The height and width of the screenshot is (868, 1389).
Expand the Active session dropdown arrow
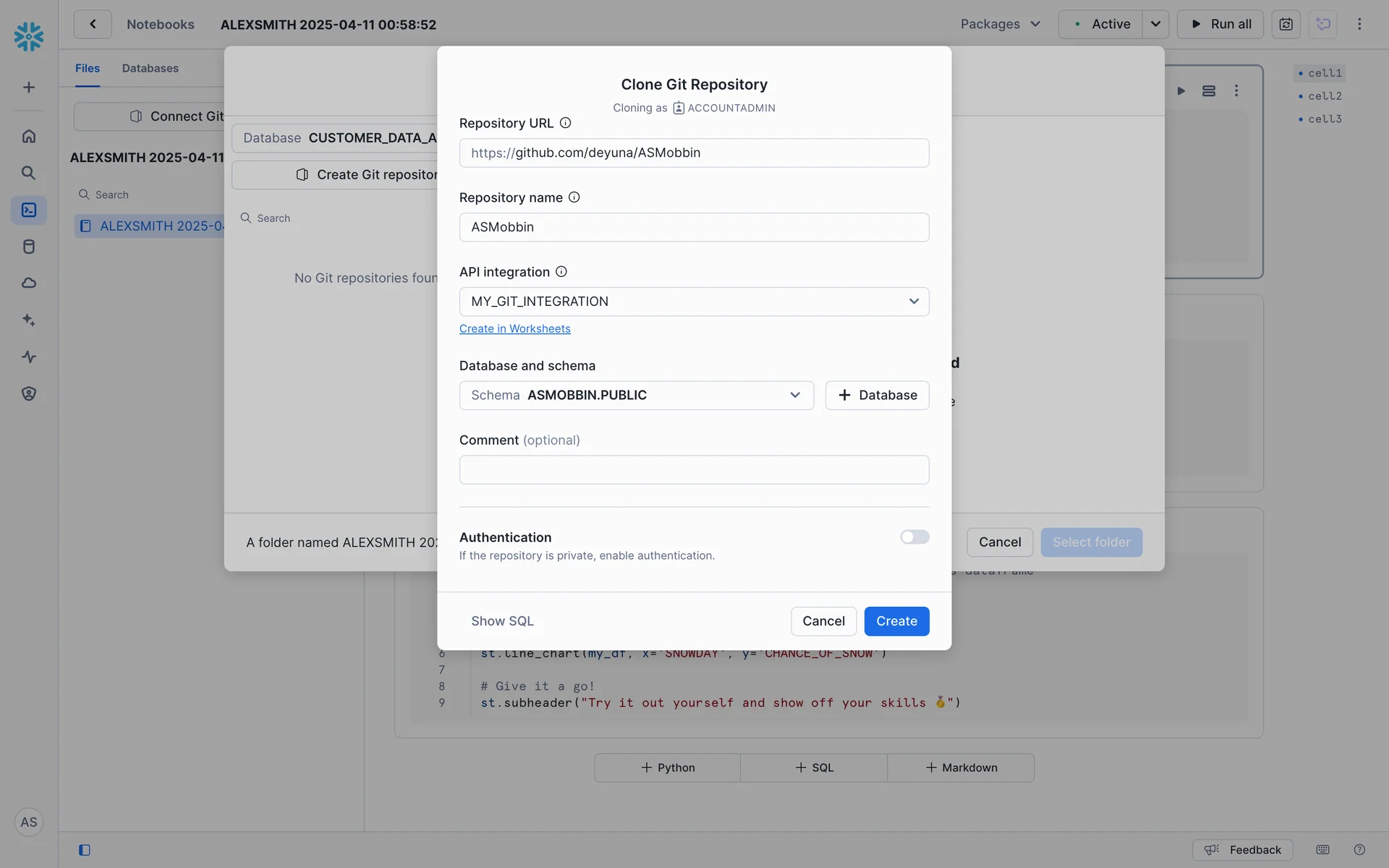pos(1155,24)
